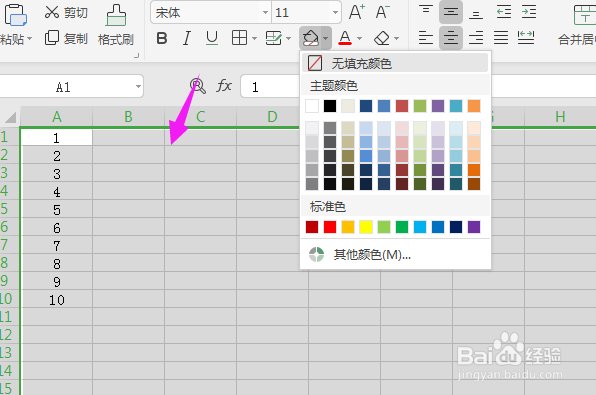This screenshot has height=395, width=596.
Task: Open the font color dropdown arrow
Action: (359, 38)
